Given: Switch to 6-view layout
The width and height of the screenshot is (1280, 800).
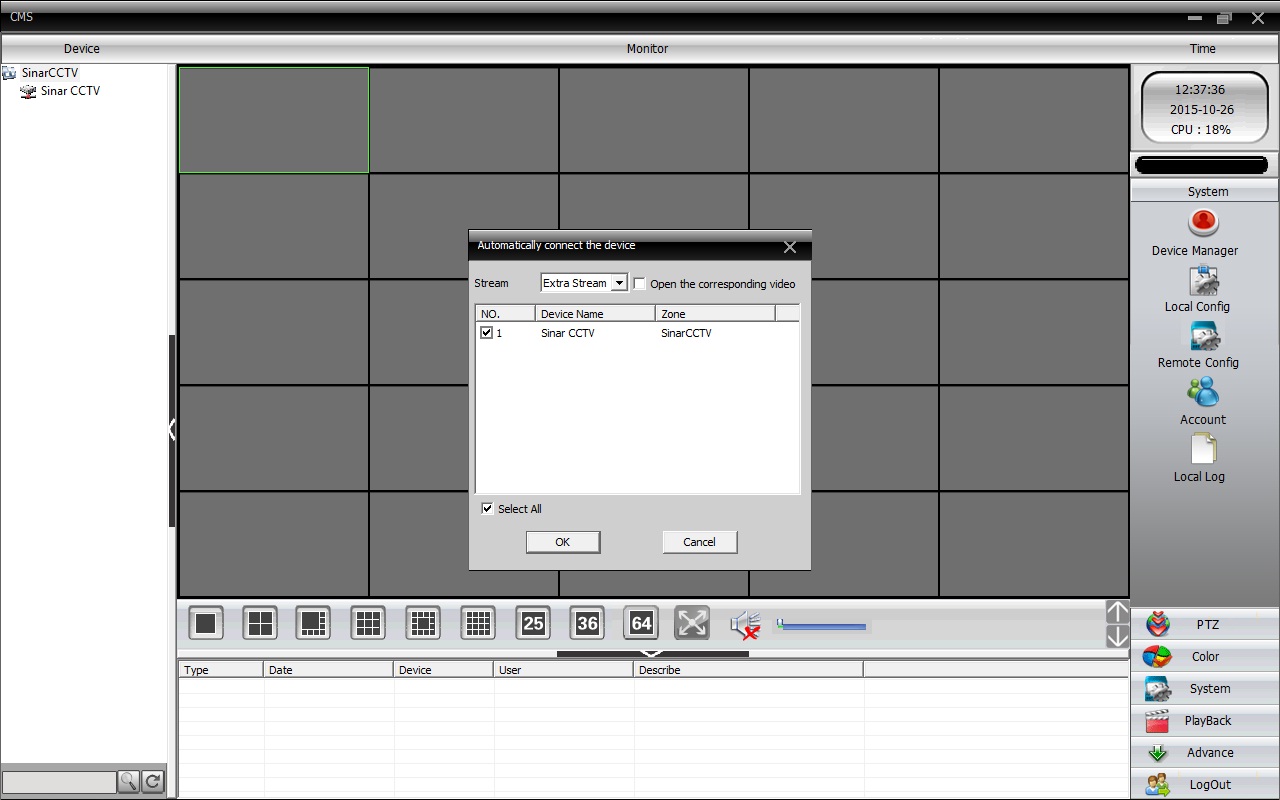Looking at the screenshot, I should (314, 624).
